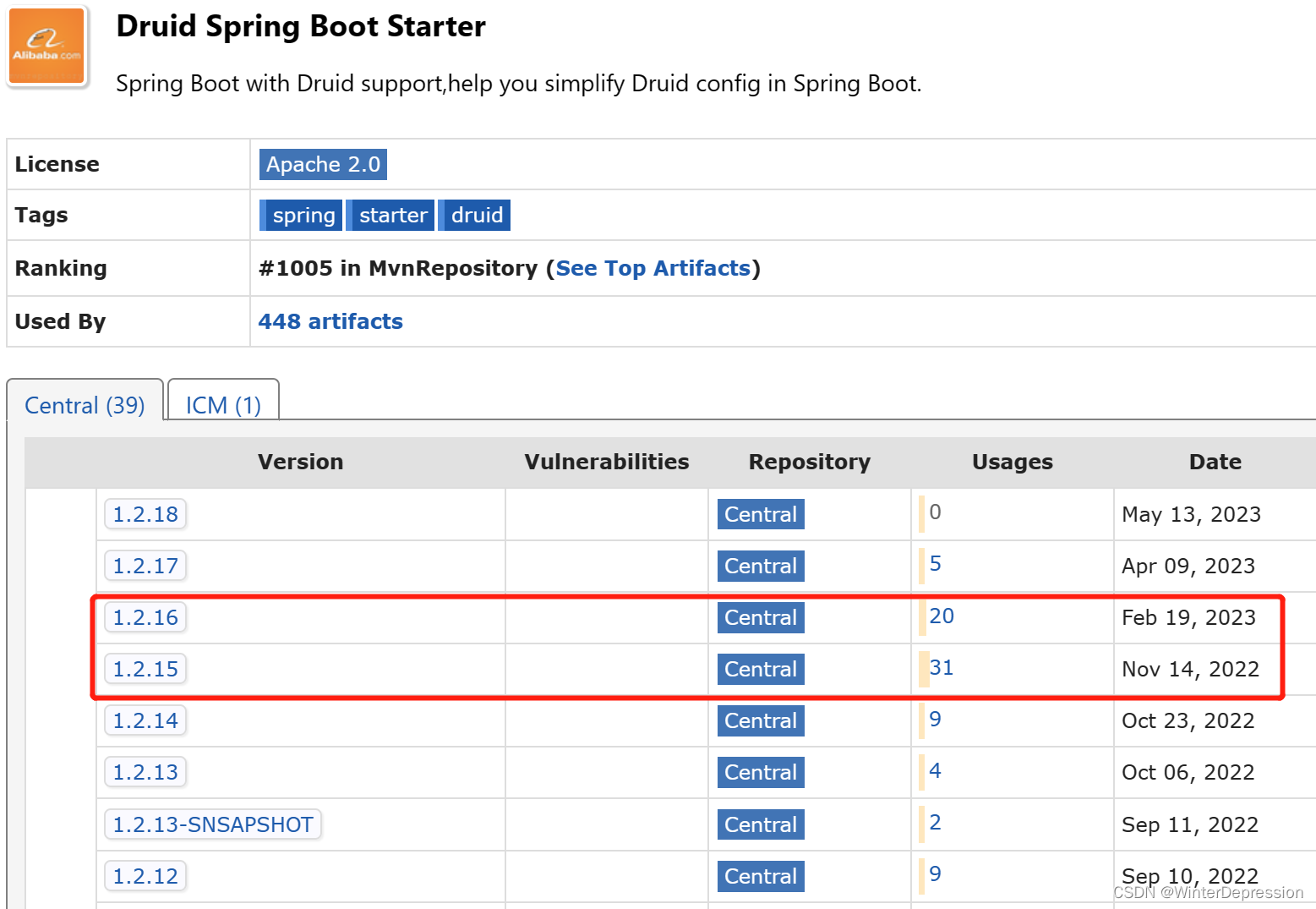Image resolution: width=1316 pixels, height=909 pixels.
Task: Click the Date column header
Action: (1215, 462)
